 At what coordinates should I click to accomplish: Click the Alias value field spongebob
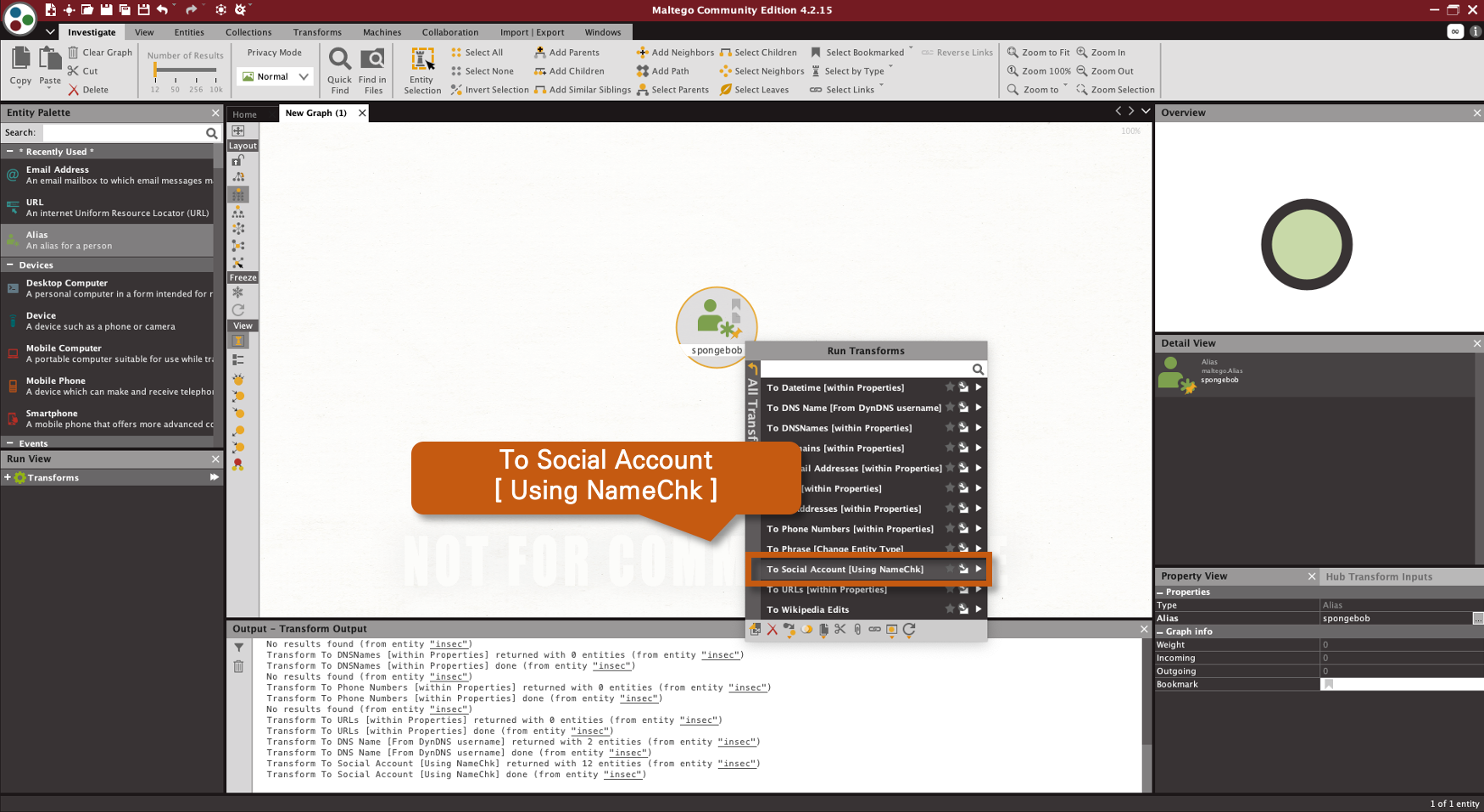1396,619
